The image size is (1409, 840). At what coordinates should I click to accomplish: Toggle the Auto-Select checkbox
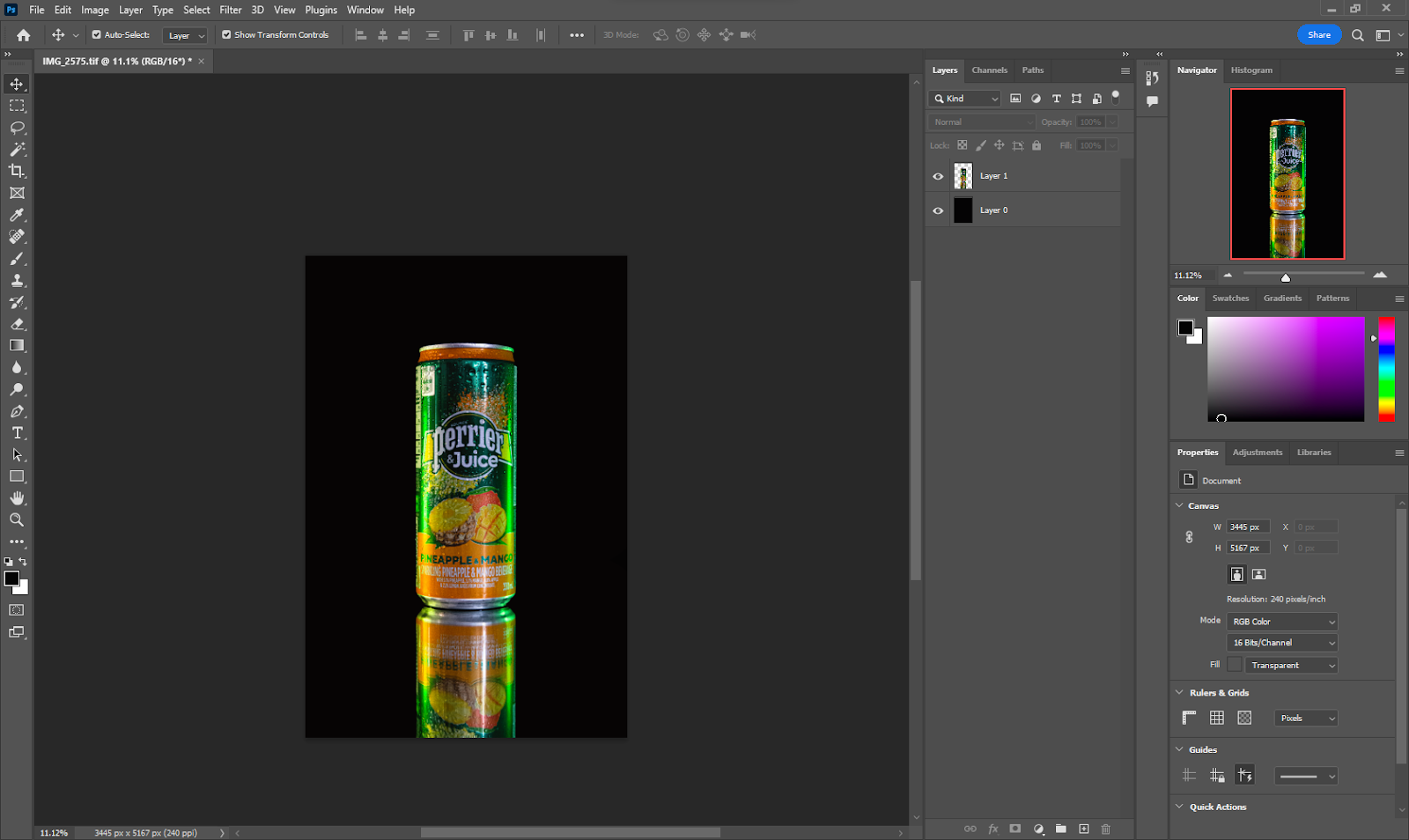pyautogui.click(x=97, y=35)
